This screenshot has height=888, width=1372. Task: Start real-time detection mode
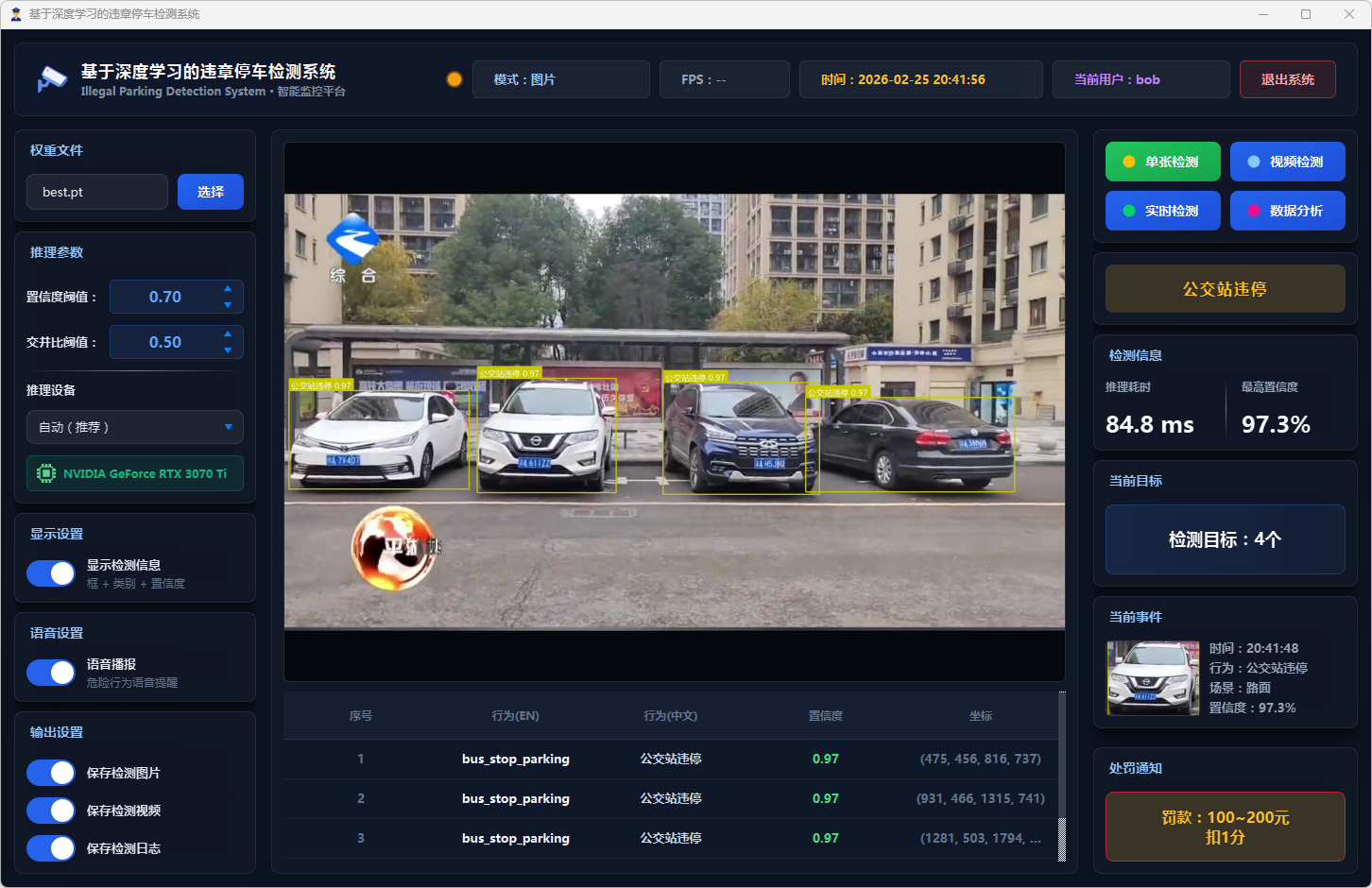[1162, 211]
